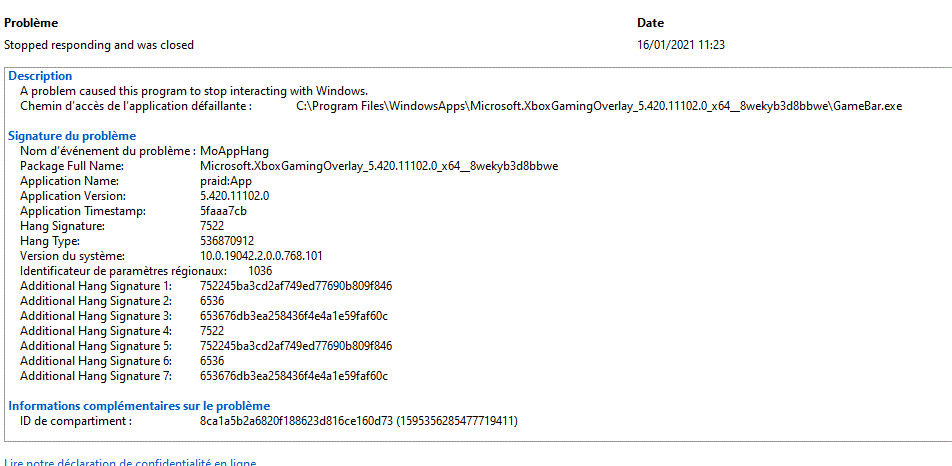Click the Package Full Name value
This screenshot has width=952, height=466.
point(379,166)
